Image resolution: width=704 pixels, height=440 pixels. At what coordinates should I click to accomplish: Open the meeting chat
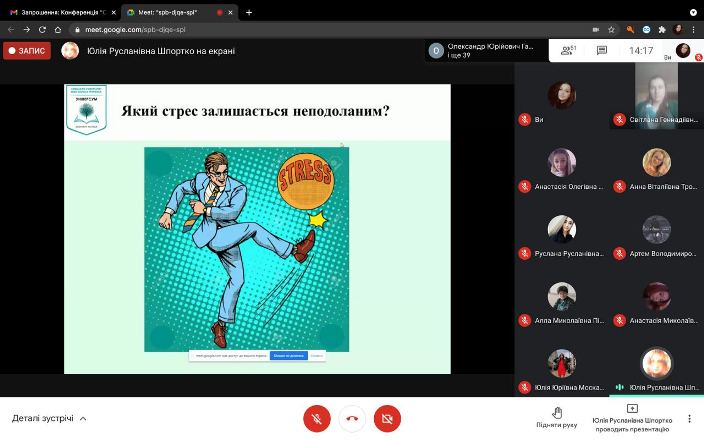tap(602, 50)
